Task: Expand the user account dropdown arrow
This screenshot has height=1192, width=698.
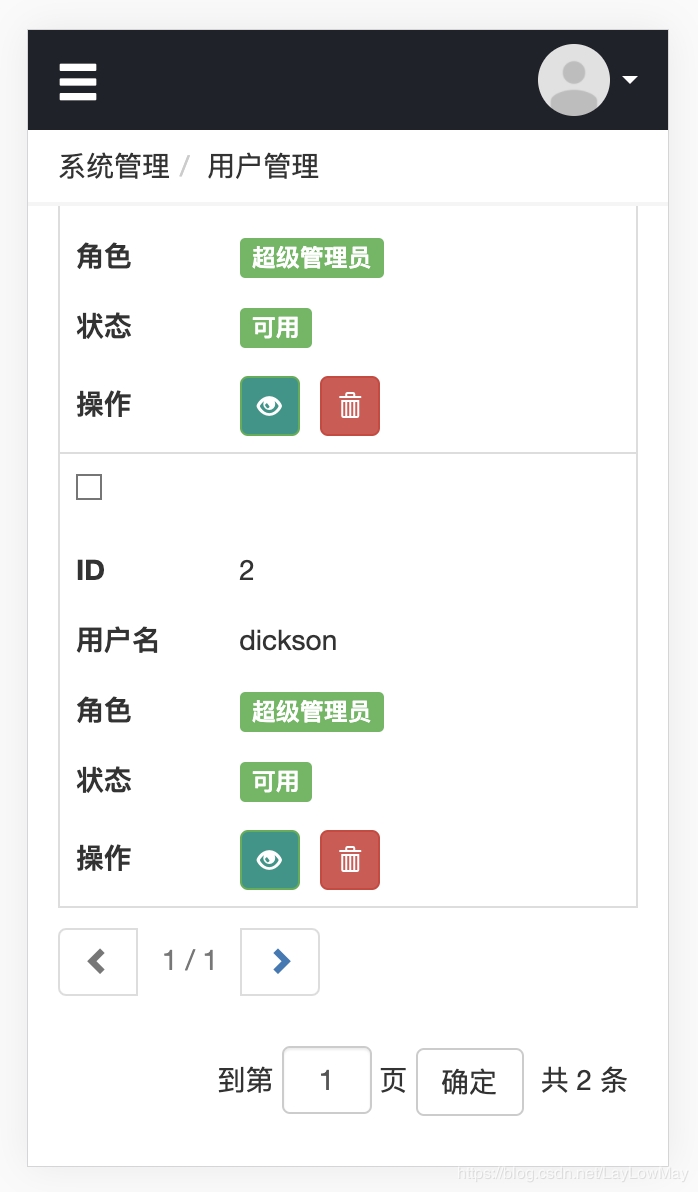Action: 630,80
